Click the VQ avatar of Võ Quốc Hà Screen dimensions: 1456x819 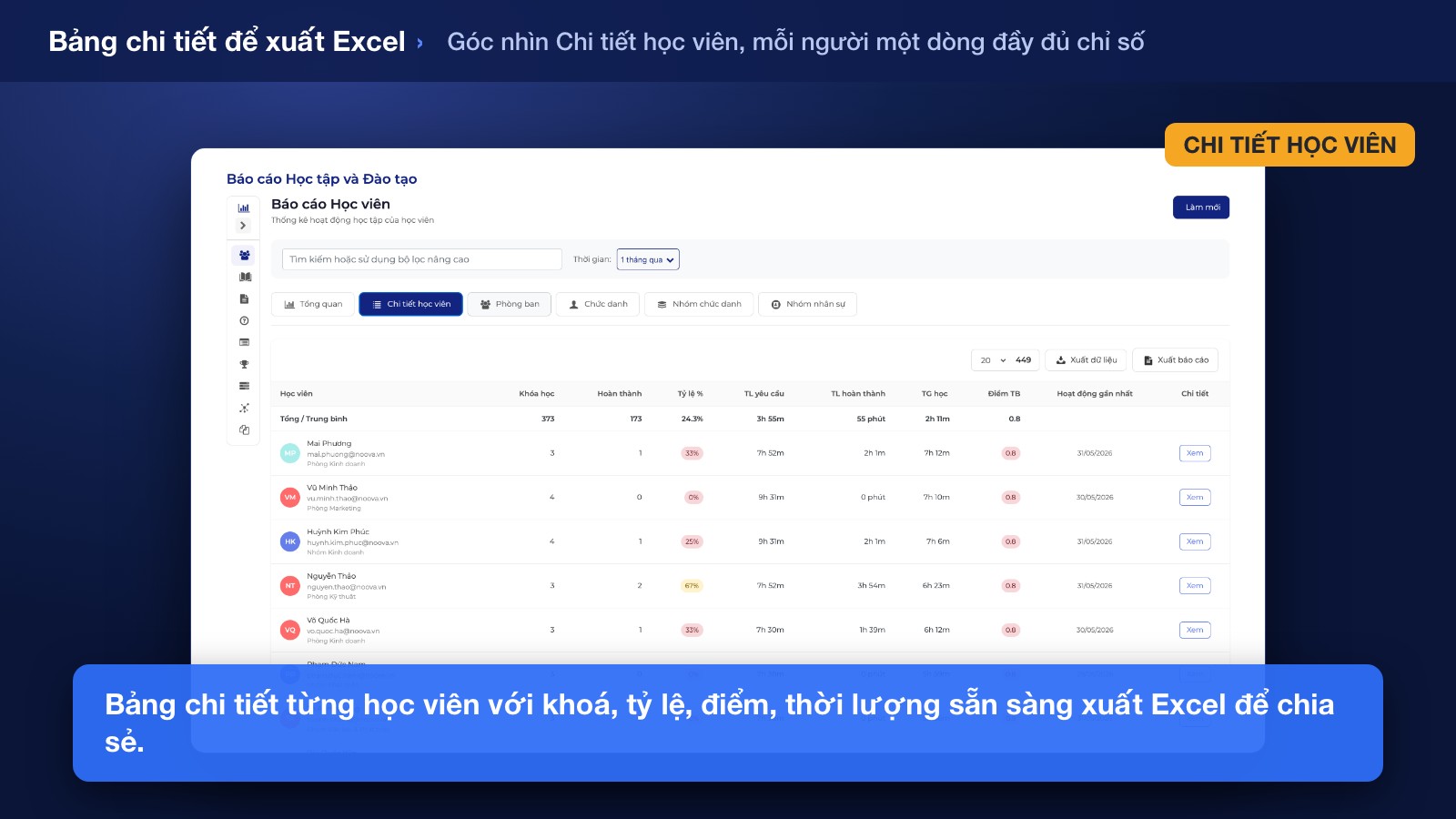pos(290,630)
